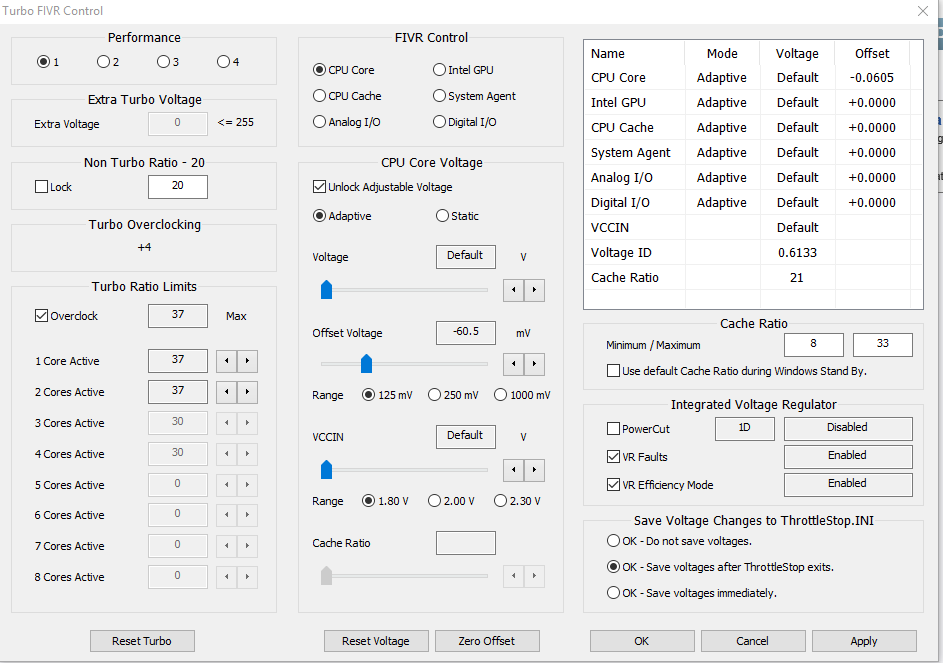Click left arrow of VCCIN slider
This screenshot has width=943, height=663.
(514, 470)
